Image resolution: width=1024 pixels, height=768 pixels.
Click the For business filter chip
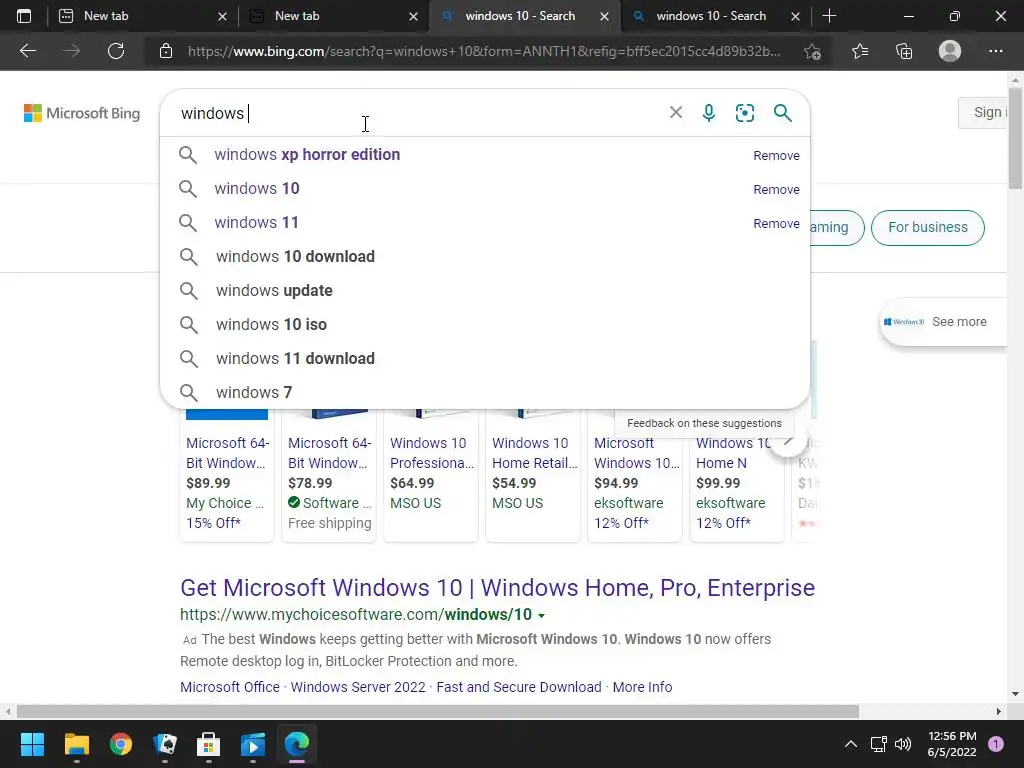(927, 227)
